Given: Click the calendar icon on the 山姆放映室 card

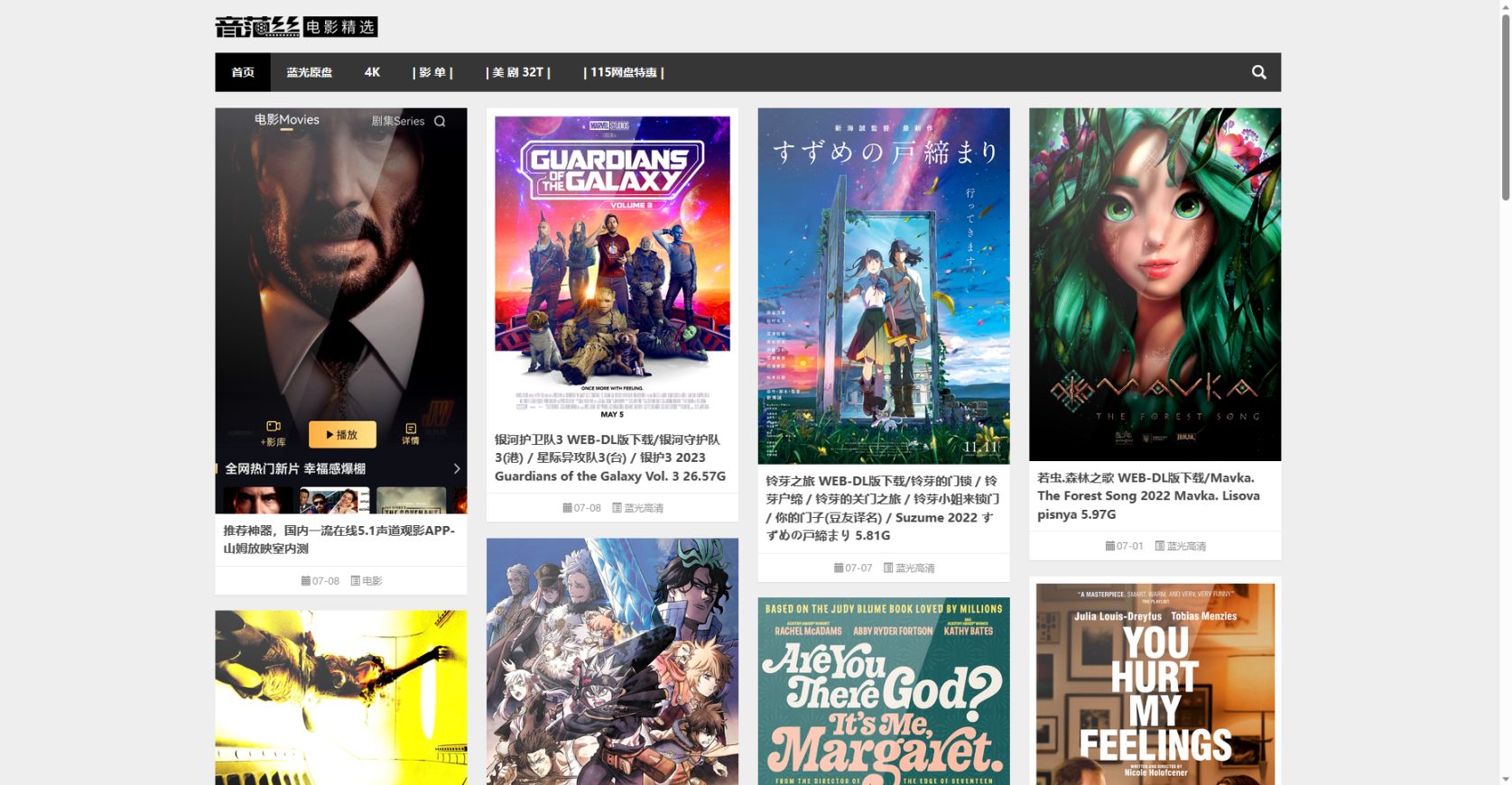Looking at the screenshot, I should (305, 581).
